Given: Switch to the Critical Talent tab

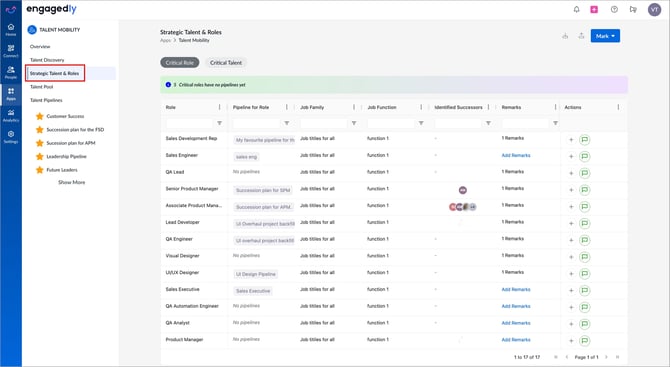Looking at the screenshot, I should click(226, 62).
